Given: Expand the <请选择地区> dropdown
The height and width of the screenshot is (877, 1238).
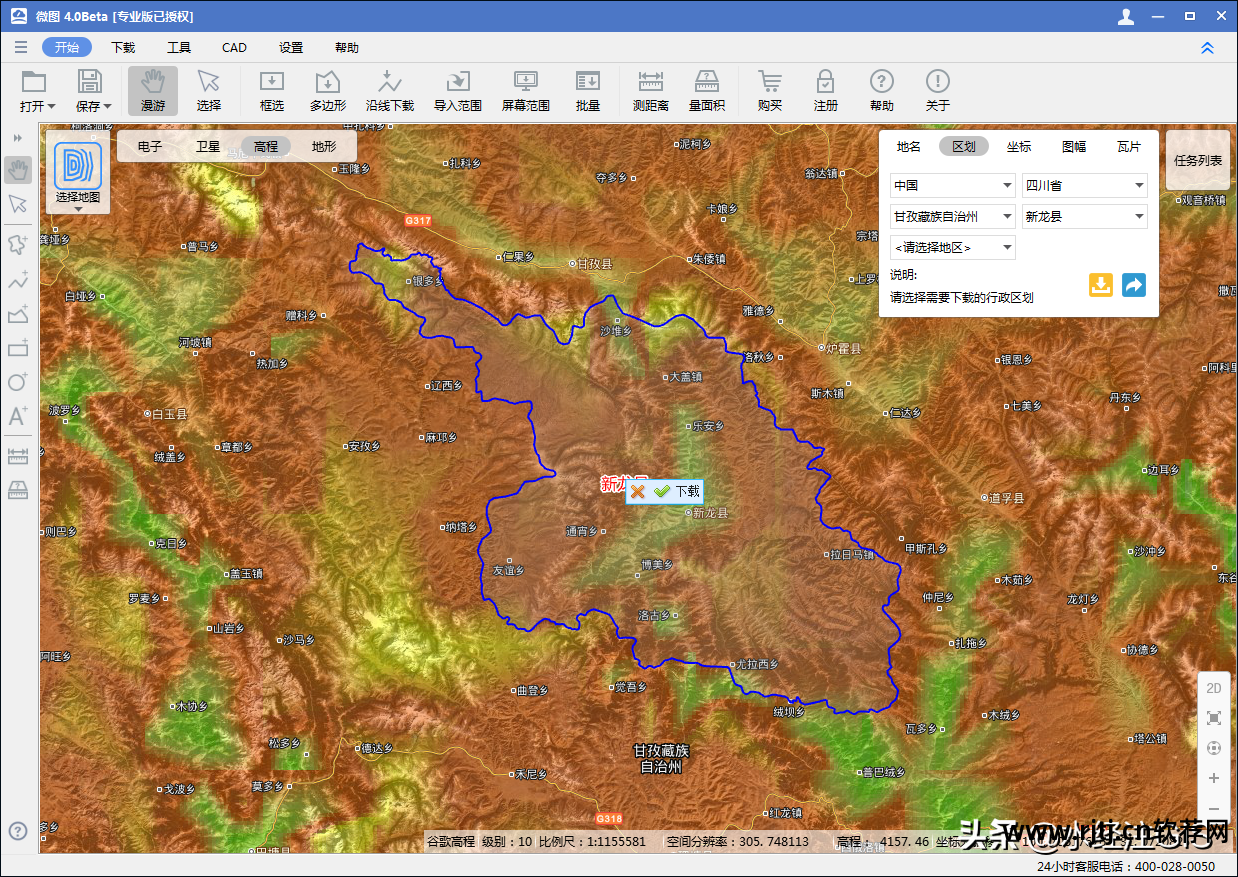Looking at the screenshot, I should [x=953, y=247].
